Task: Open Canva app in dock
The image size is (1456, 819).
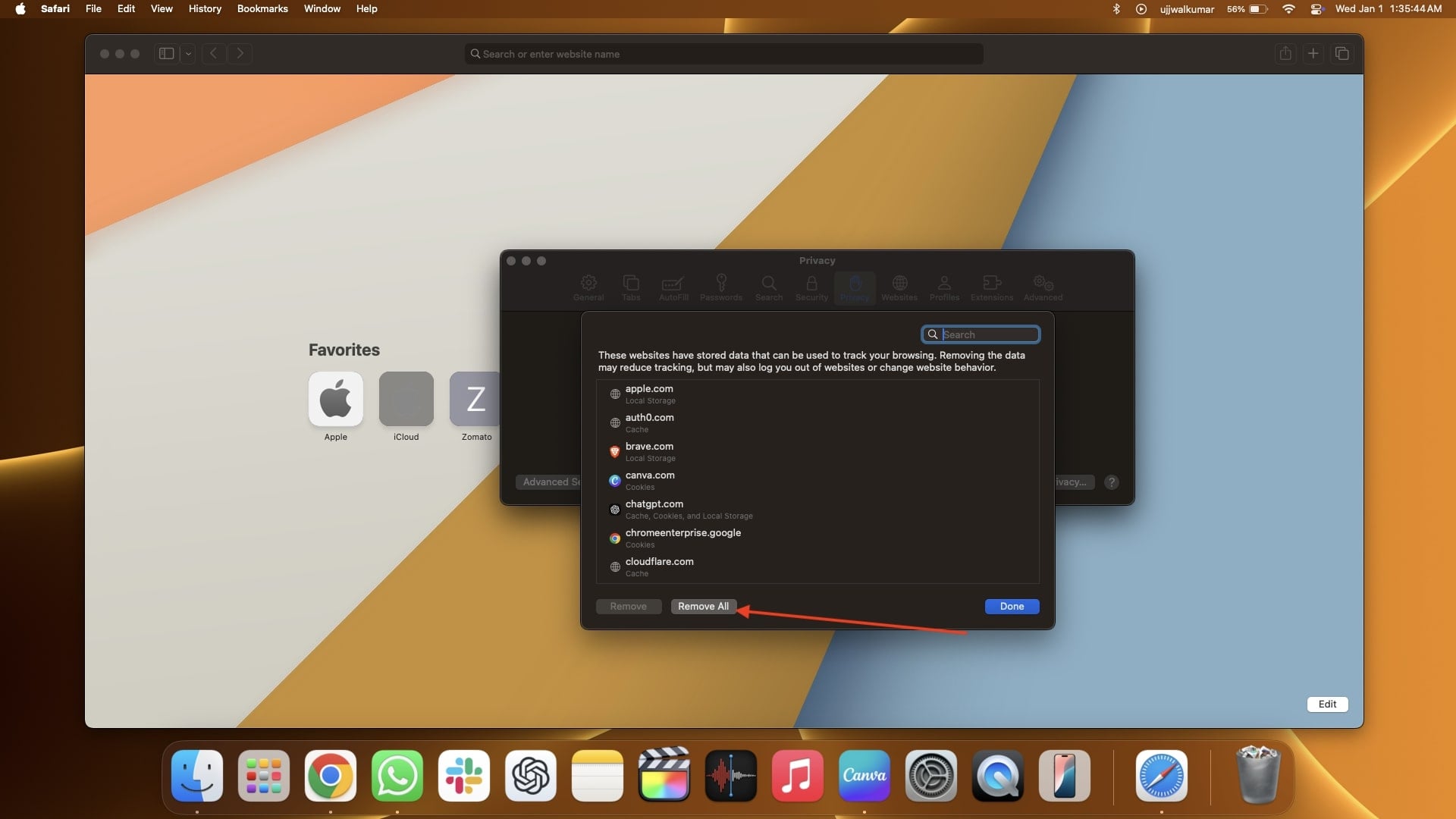Action: click(864, 776)
